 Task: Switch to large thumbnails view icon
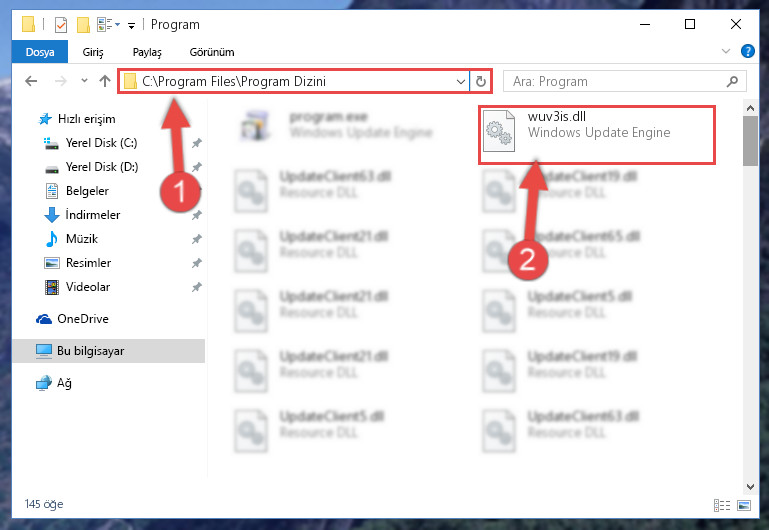click(744, 505)
